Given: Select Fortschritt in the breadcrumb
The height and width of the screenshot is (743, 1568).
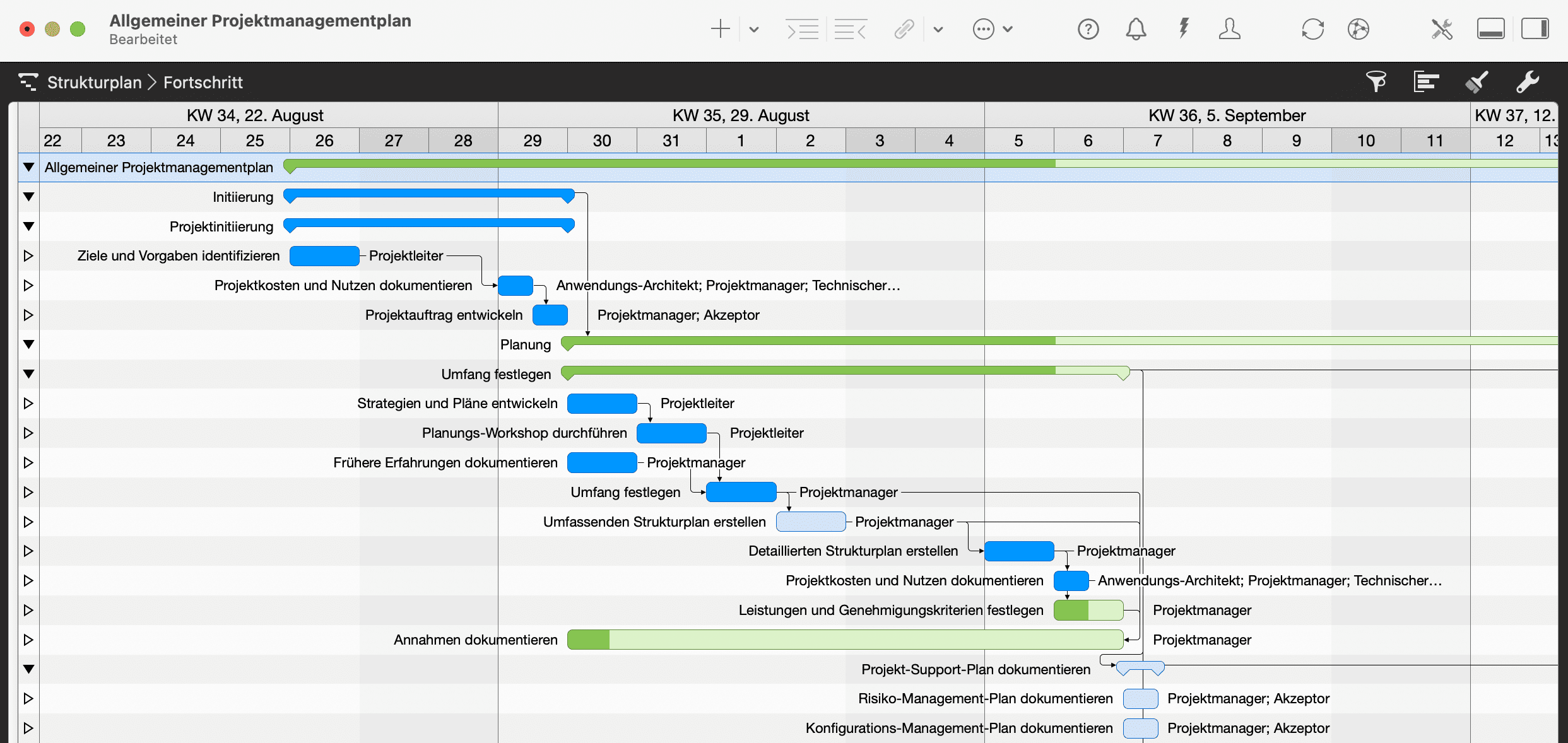Looking at the screenshot, I should pos(203,82).
